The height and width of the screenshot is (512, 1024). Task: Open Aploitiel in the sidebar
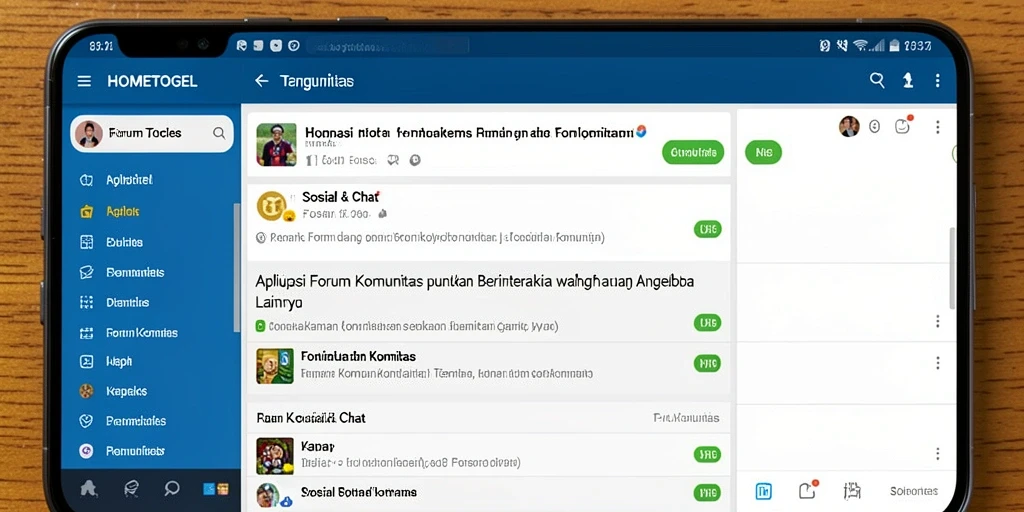[129, 180]
